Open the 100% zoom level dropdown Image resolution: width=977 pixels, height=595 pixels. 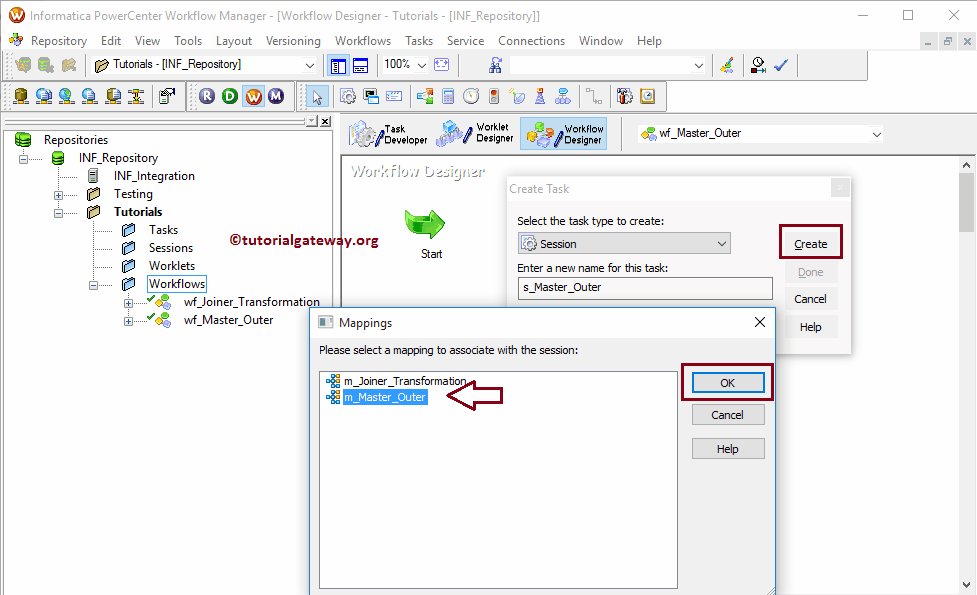click(422, 65)
